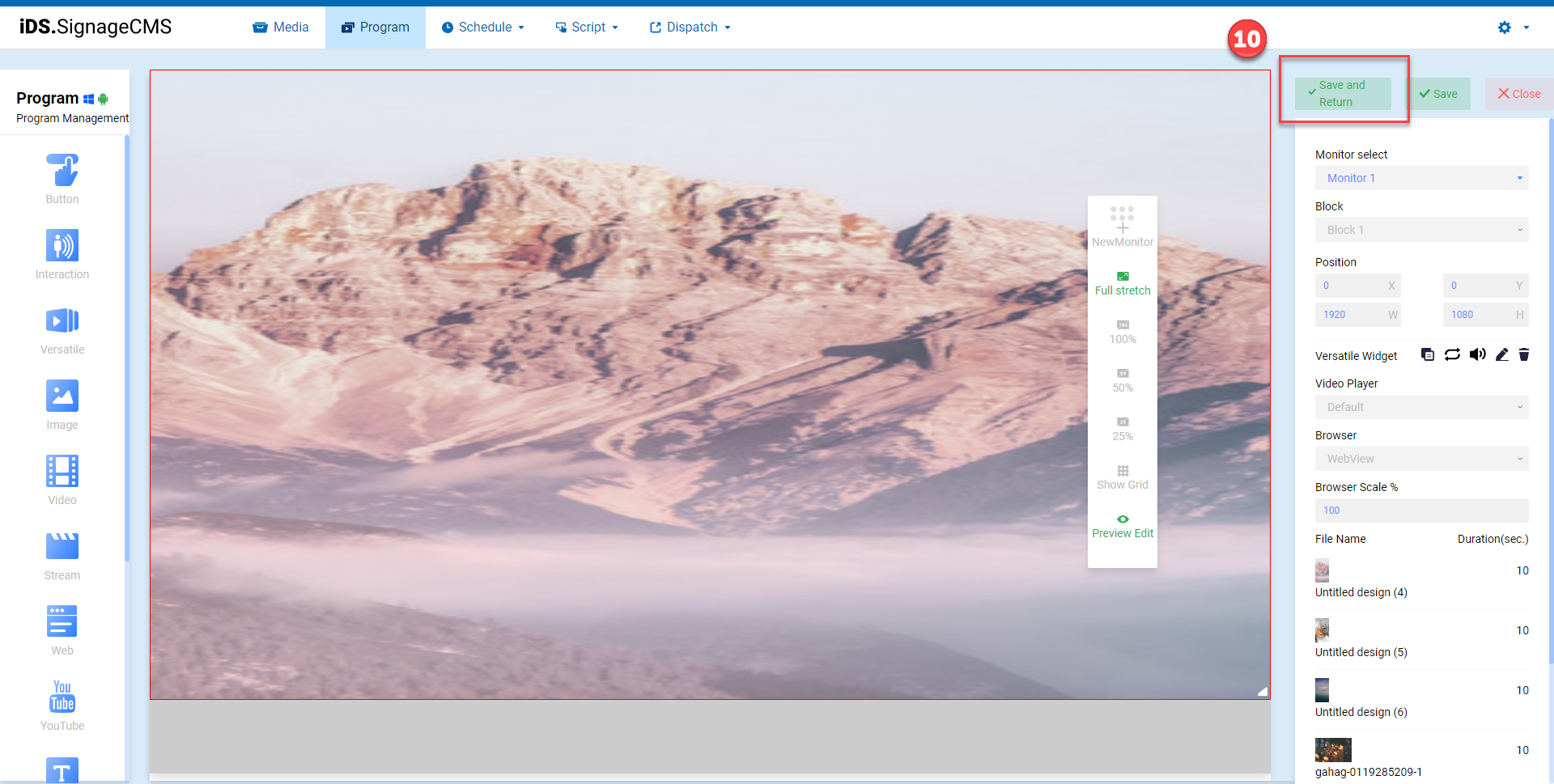1554x784 pixels.
Task: Click the NewMonitor tool
Action: coord(1123,227)
